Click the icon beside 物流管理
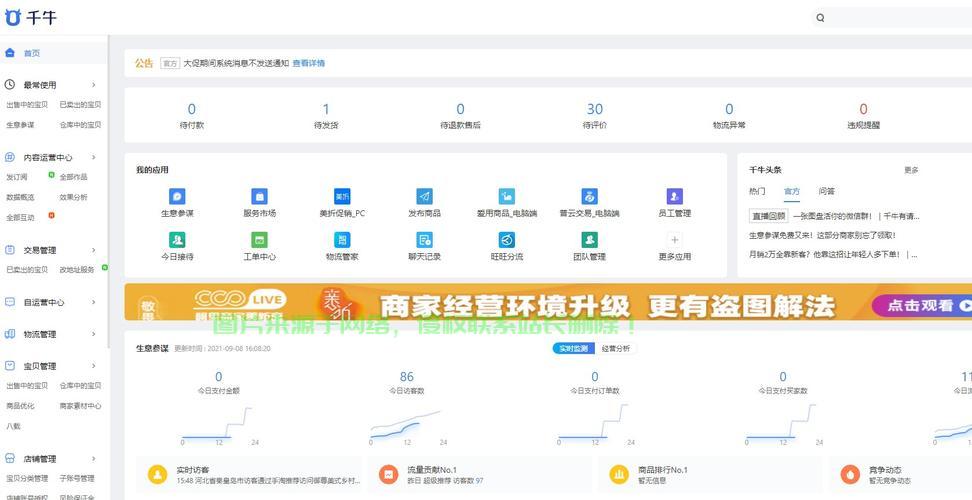The width and height of the screenshot is (972, 500). click(x=9, y=334)
